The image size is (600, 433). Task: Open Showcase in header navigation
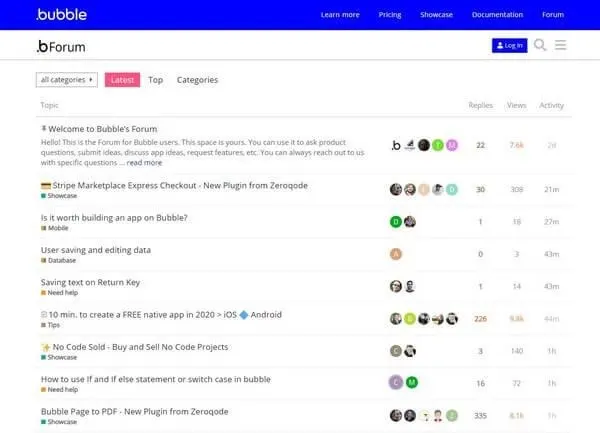pos(436,15)
